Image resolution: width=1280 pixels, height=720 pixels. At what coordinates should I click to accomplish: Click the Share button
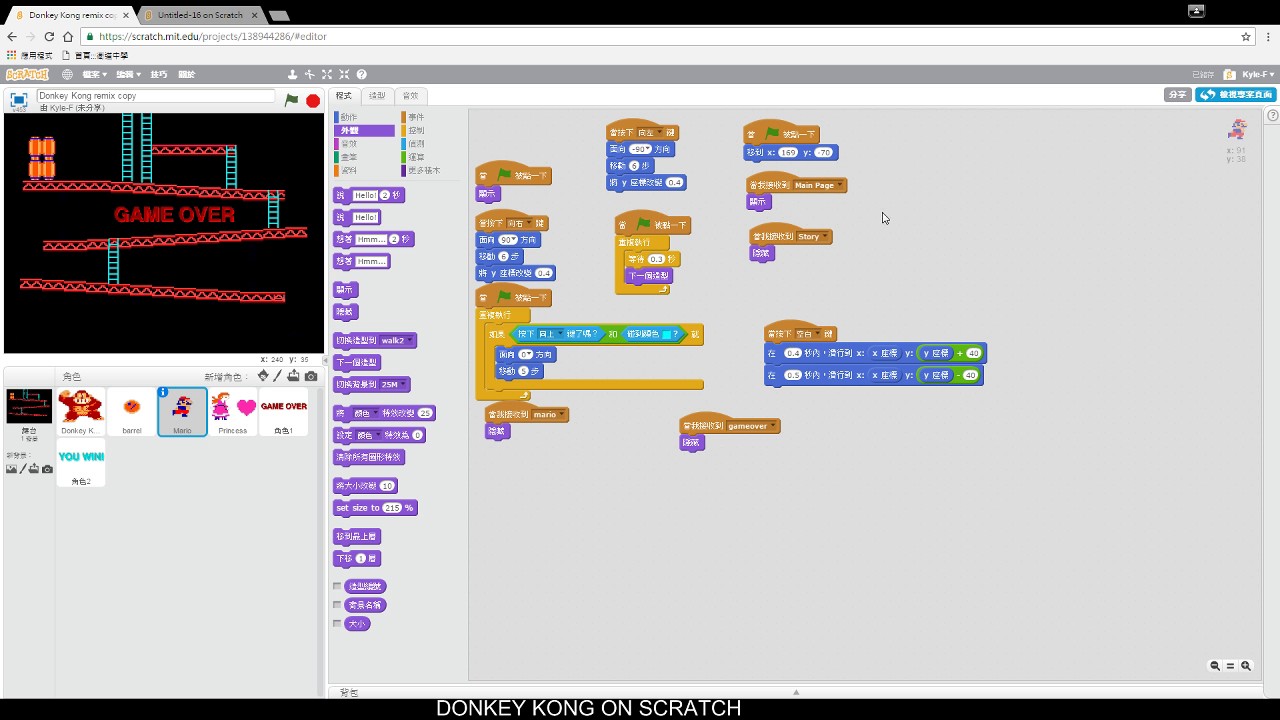[x=1177, y=94]
